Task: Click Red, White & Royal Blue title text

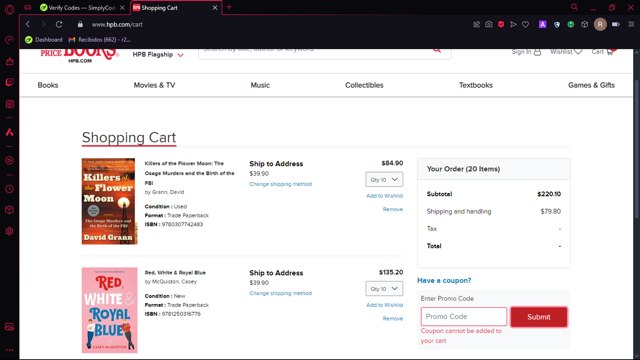Action: tap(175, 273)
